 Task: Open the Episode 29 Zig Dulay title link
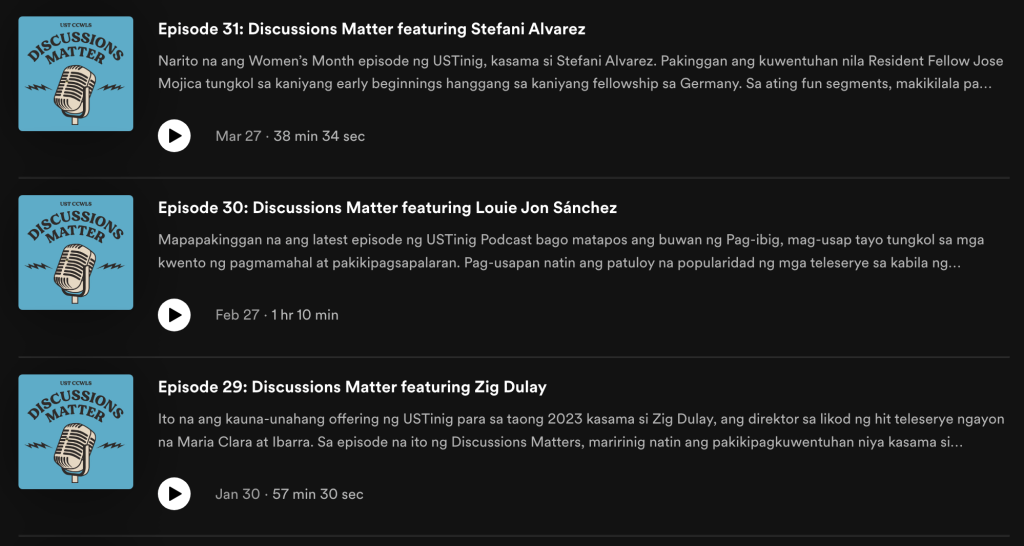(352, 387)
